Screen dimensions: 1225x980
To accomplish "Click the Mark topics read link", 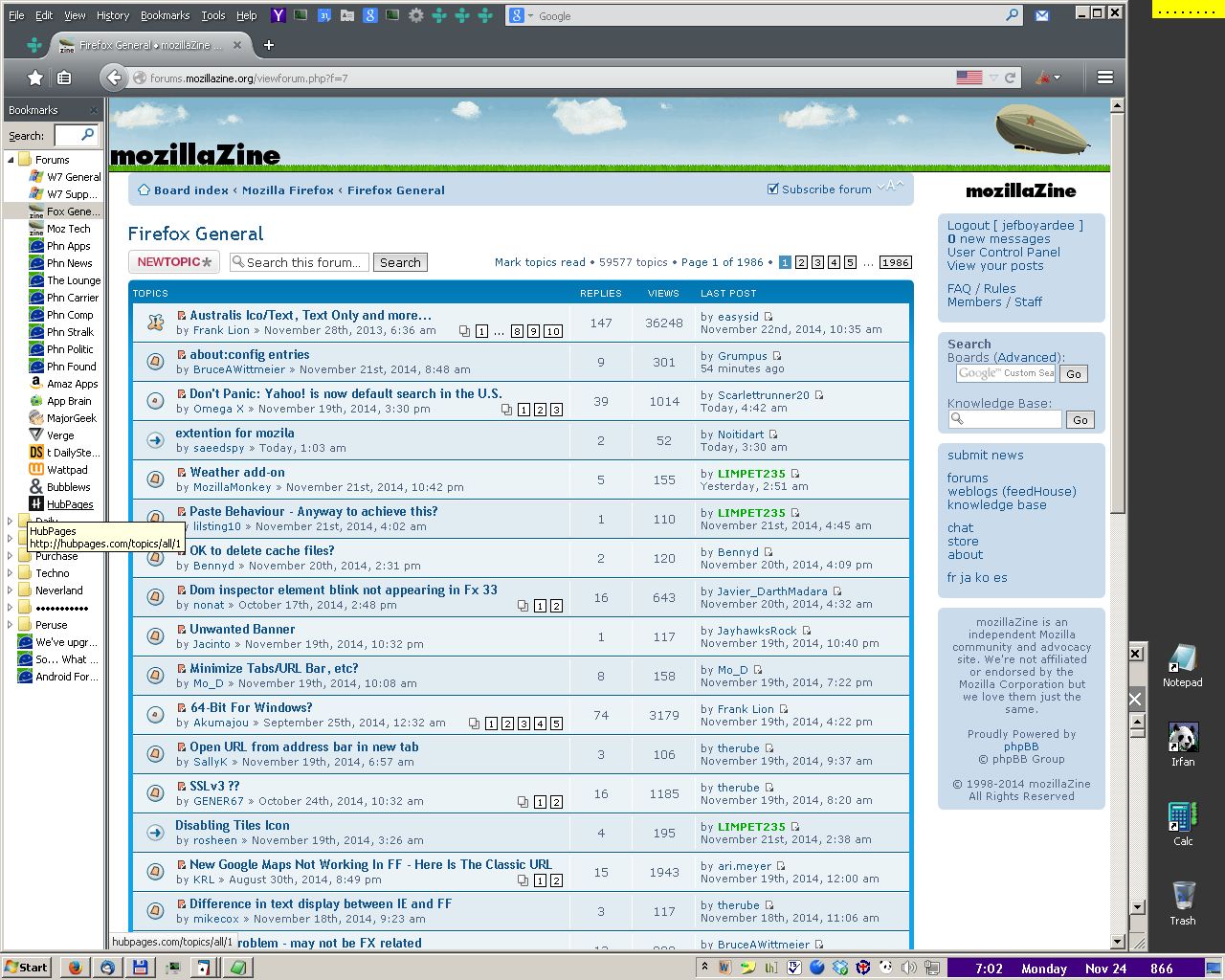I will [540, 262].
